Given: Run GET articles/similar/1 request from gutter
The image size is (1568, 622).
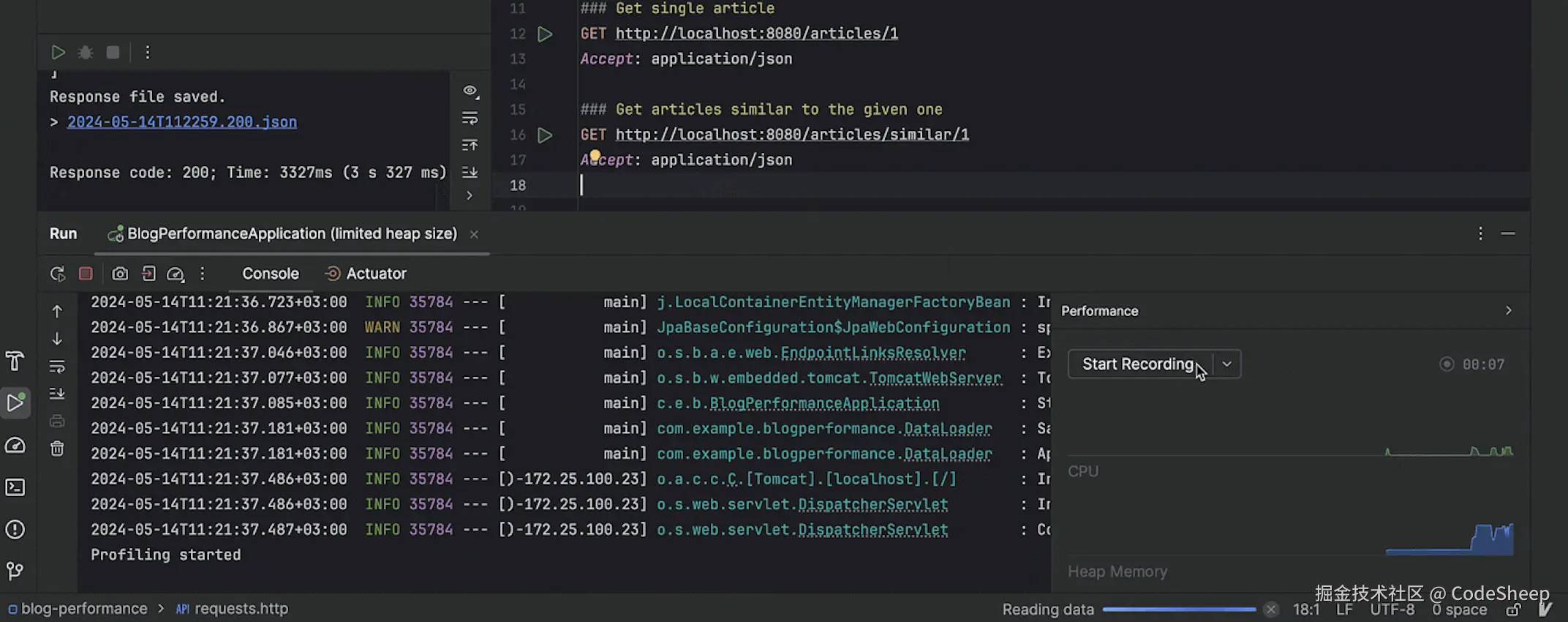Looking at the screenshot, I should coord(545,135).
